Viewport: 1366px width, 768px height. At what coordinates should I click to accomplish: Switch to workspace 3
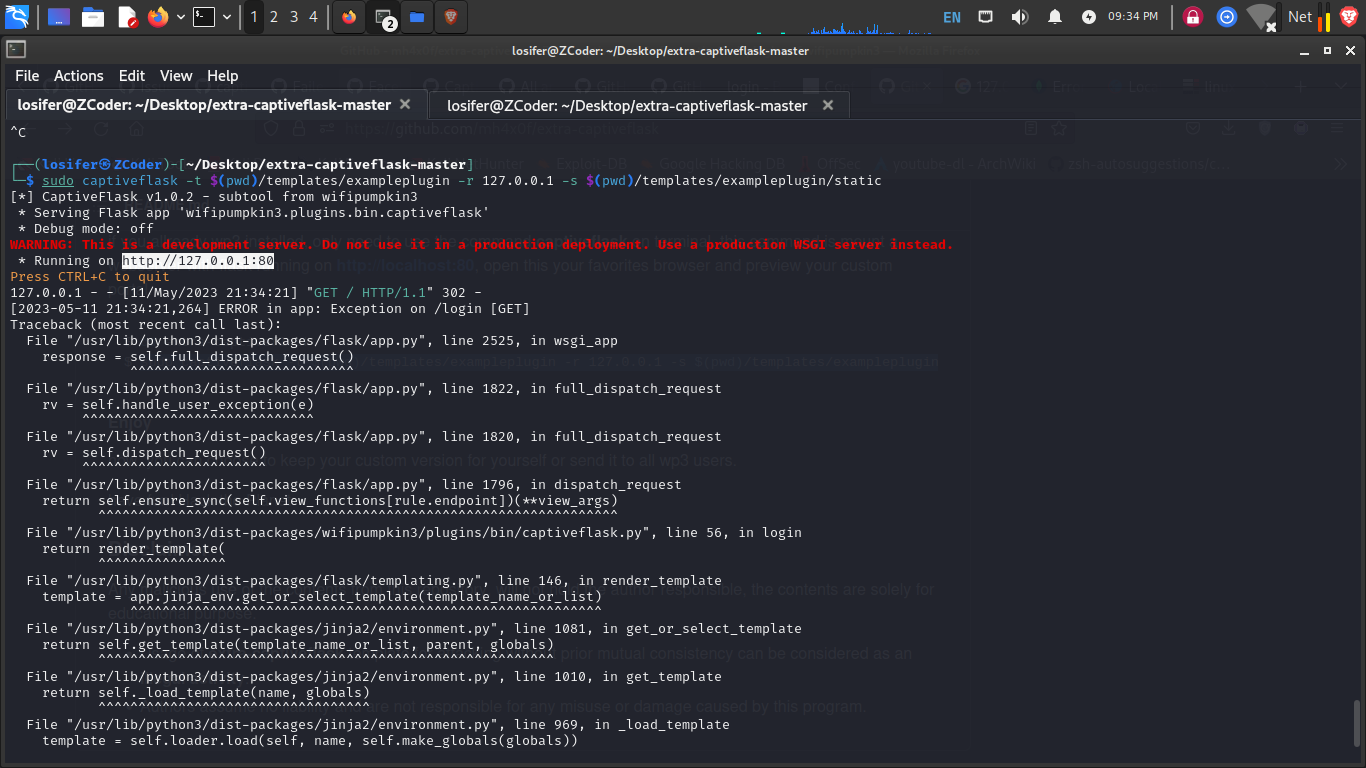tap(293, 17)
